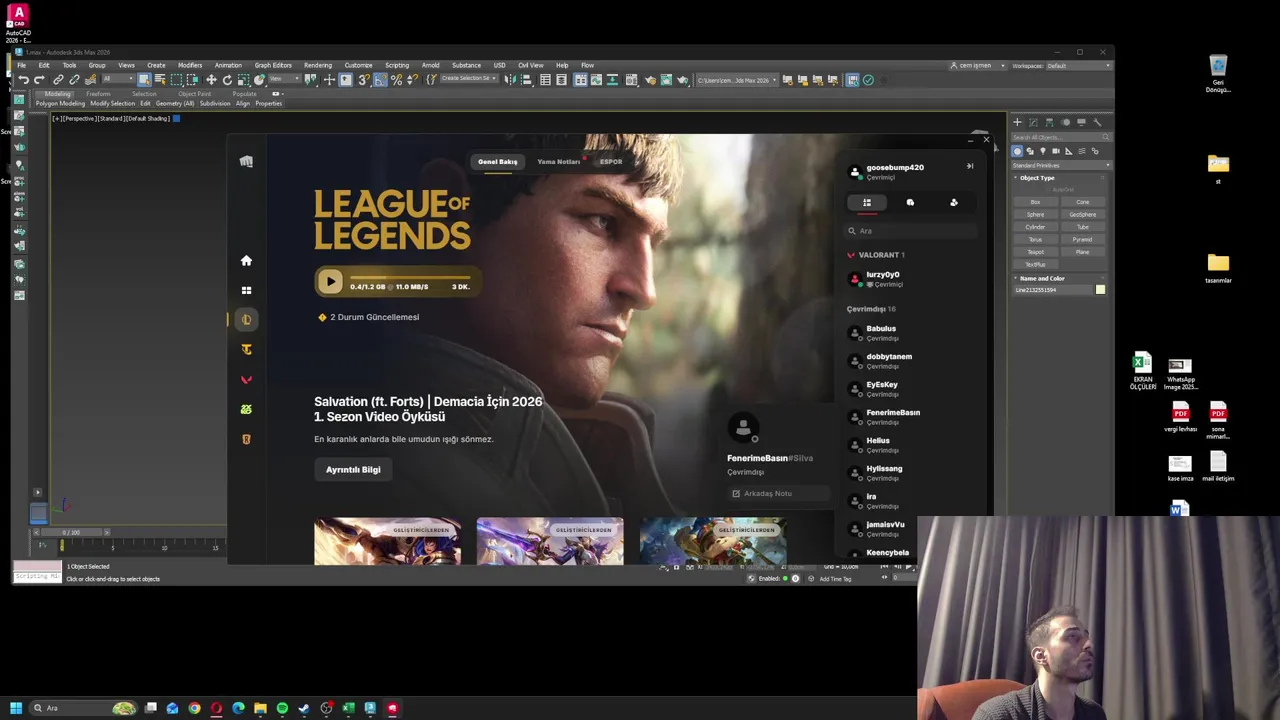1280x720 pixels.
Task: Open the Rendering menu
Action: click(318, 65)
